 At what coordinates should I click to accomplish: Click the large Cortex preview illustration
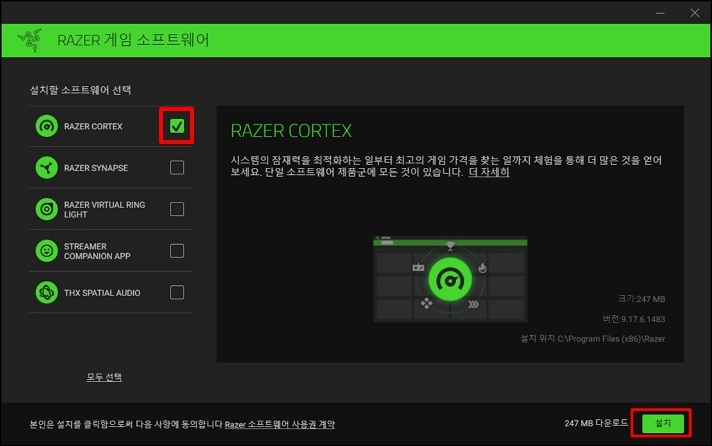pos(450,279)
